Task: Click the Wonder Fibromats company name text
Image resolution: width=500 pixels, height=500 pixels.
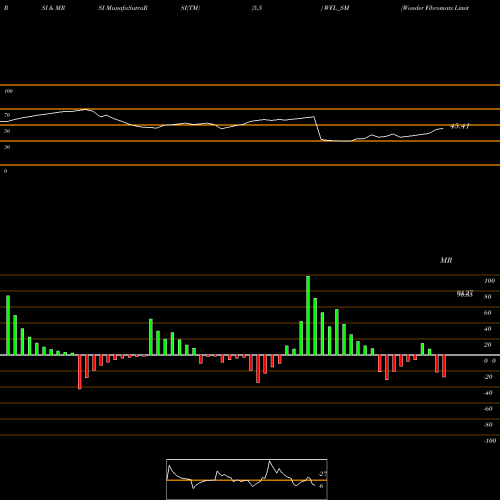Action: (x=435, y=8)
